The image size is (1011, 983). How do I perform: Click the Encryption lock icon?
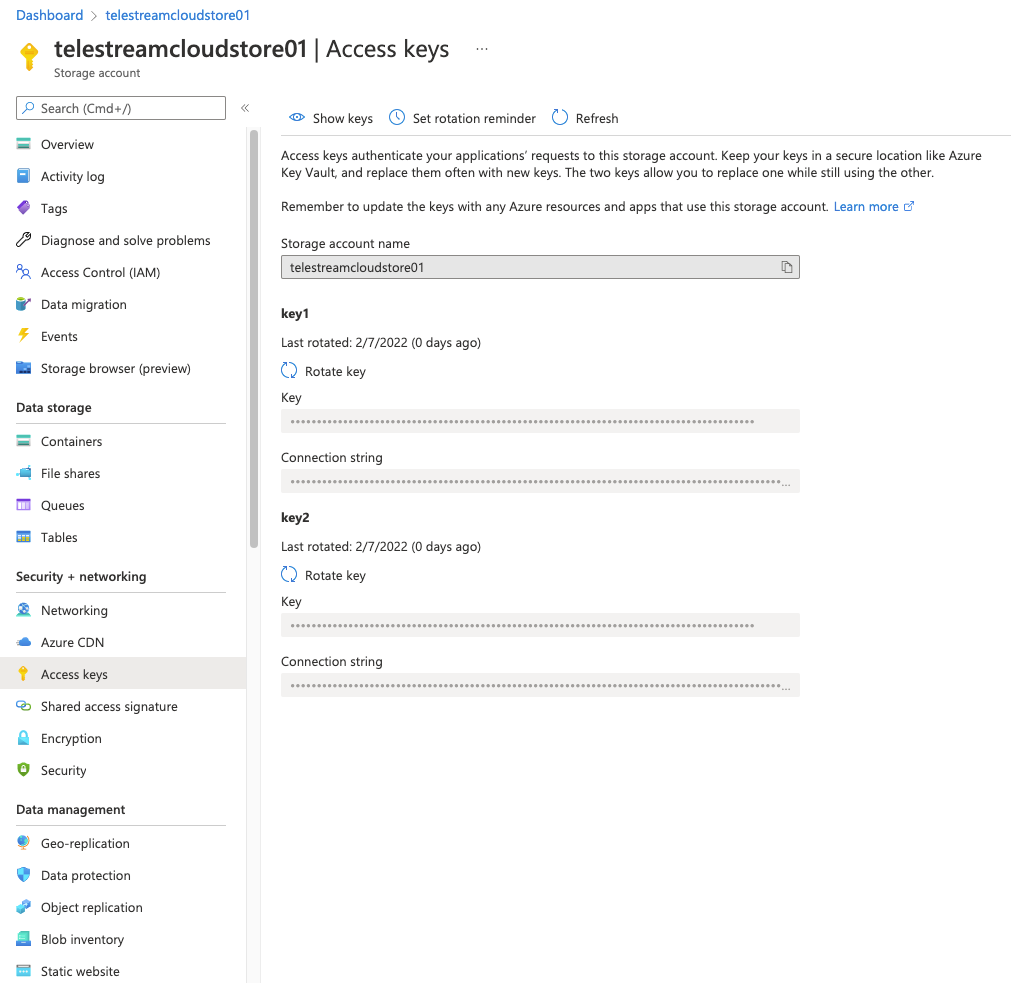point(23,738)
